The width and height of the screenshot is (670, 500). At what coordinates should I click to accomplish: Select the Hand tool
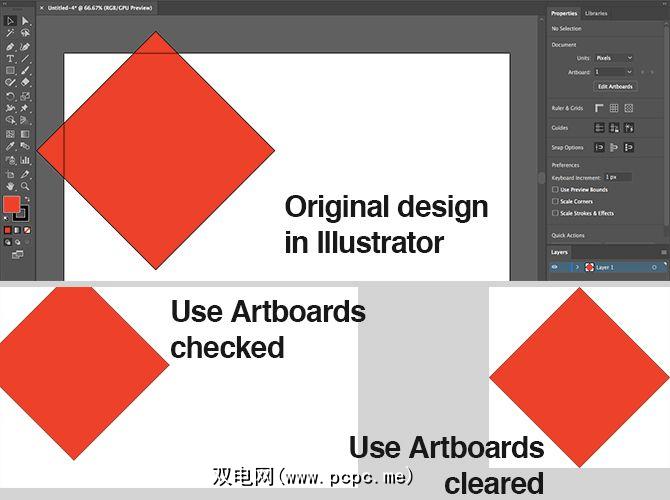pos(10,186)
